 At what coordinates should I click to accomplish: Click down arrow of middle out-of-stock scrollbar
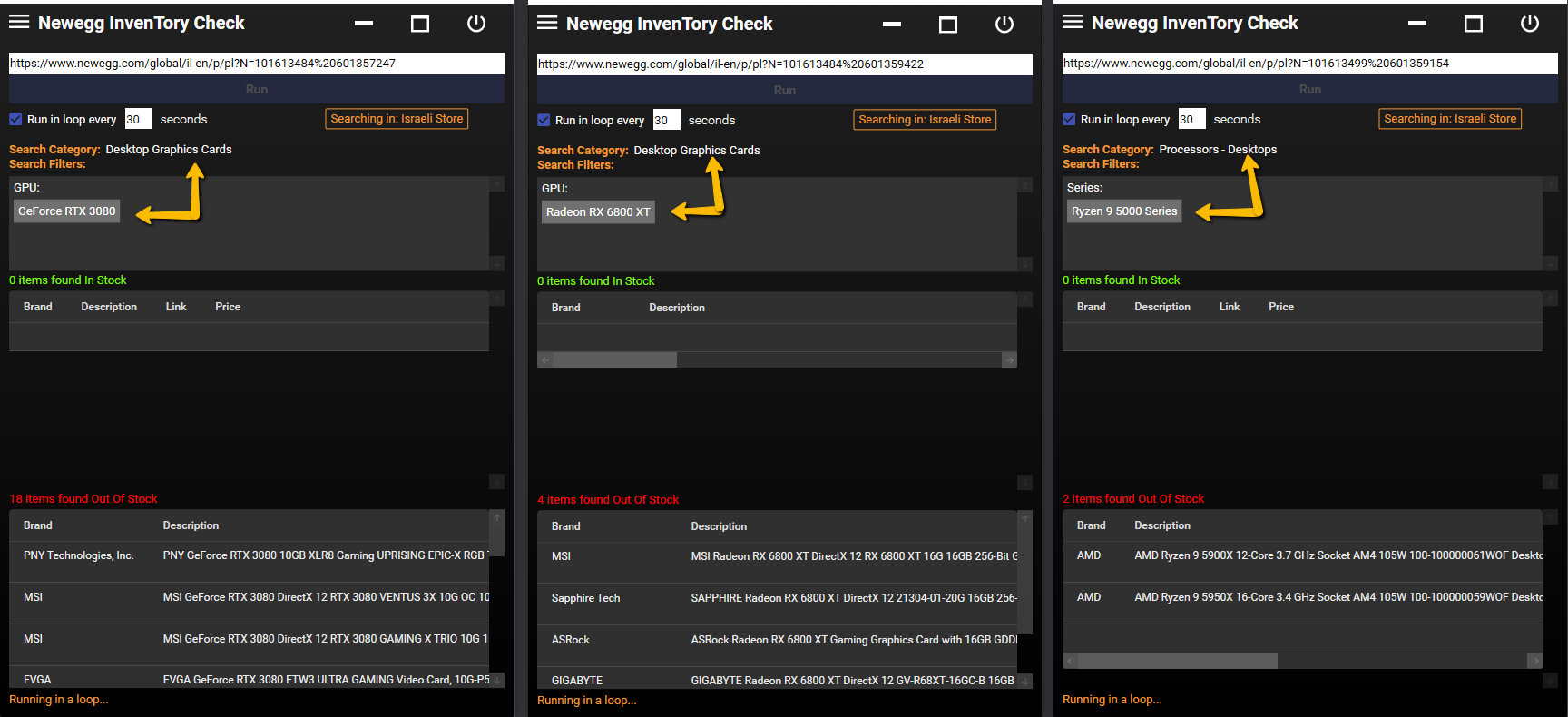(x=1024, y=681)
